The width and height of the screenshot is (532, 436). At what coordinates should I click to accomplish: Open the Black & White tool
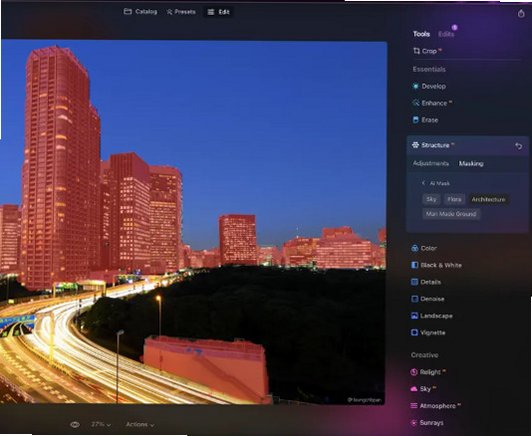(436, 265)
